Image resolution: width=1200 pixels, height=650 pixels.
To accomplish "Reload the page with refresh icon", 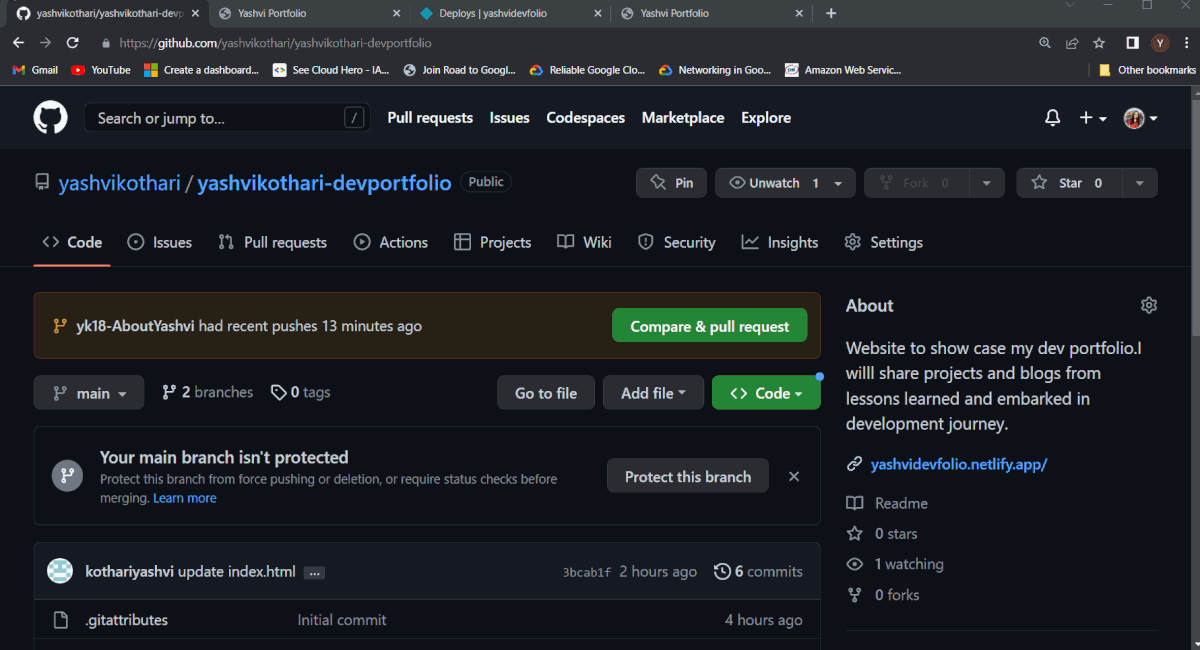I will click(72, 43).
